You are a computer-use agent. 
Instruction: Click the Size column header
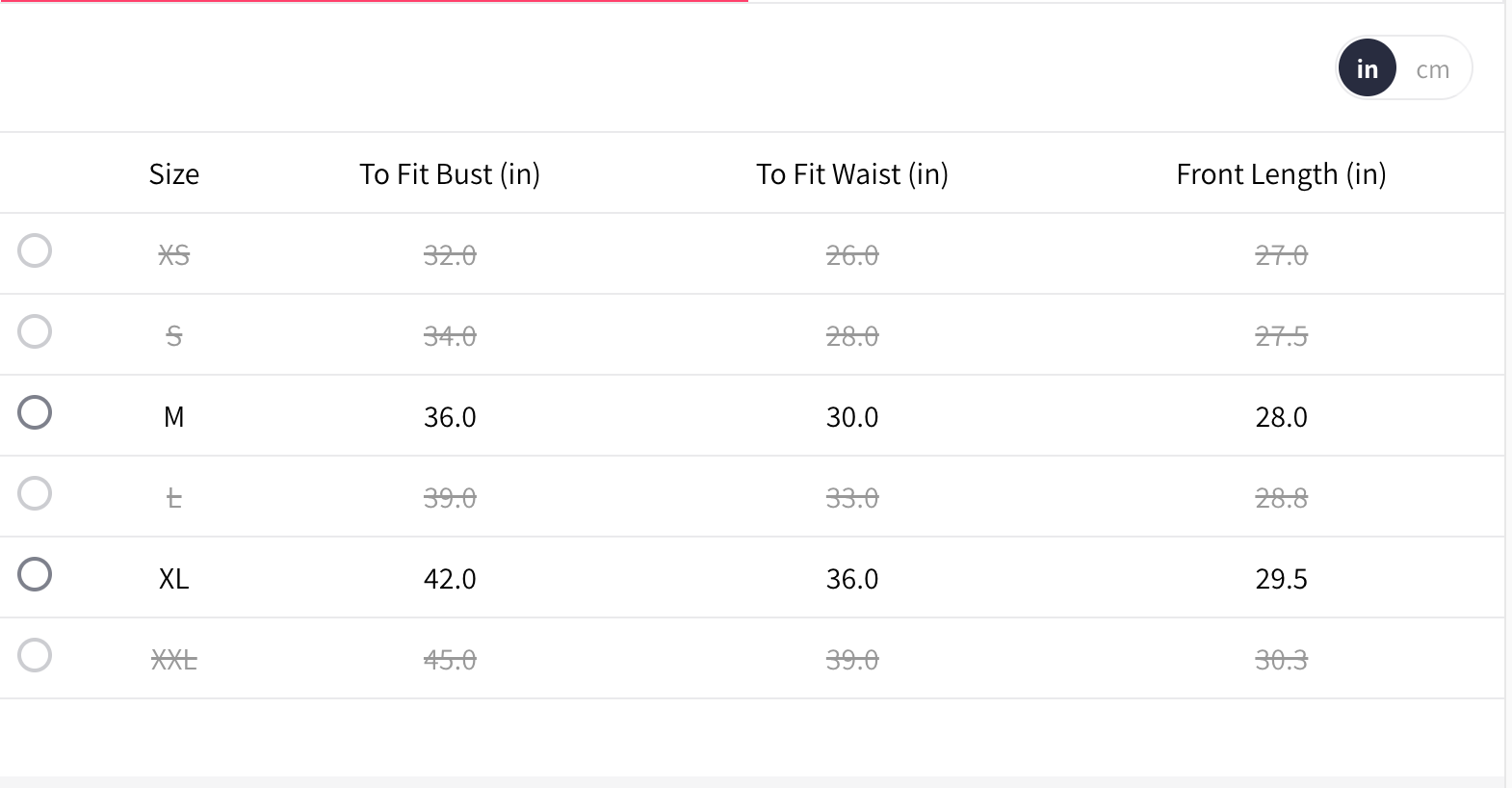pos(174,174)
